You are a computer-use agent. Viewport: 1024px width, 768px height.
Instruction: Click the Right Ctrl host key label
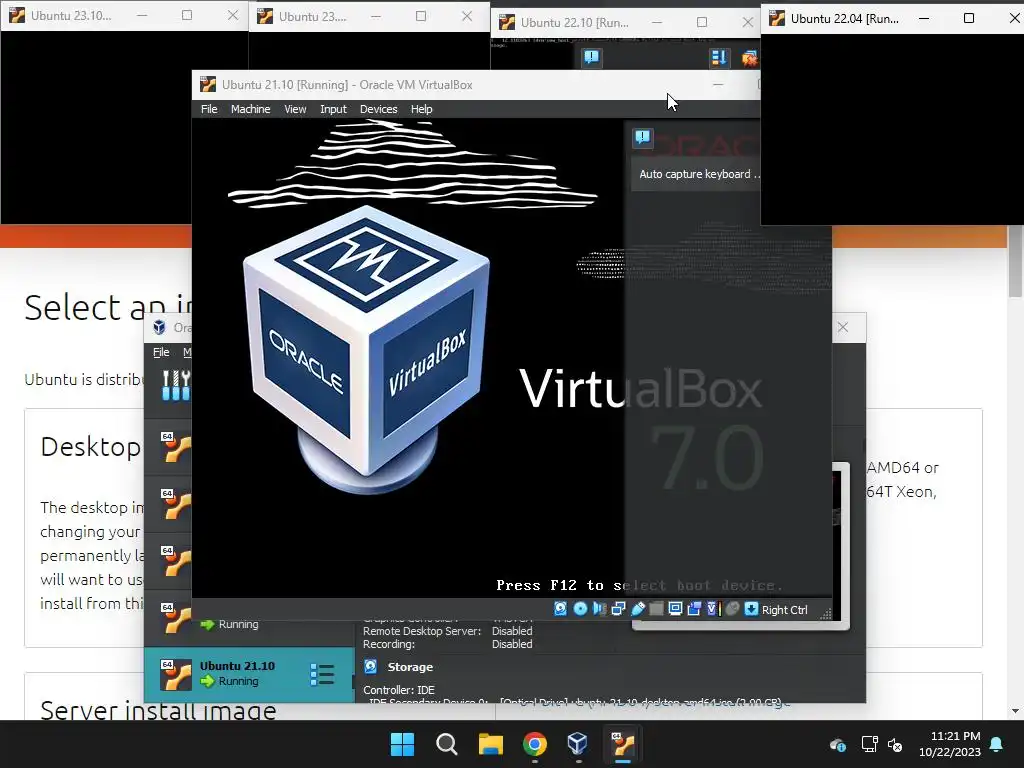pos(784,609)
